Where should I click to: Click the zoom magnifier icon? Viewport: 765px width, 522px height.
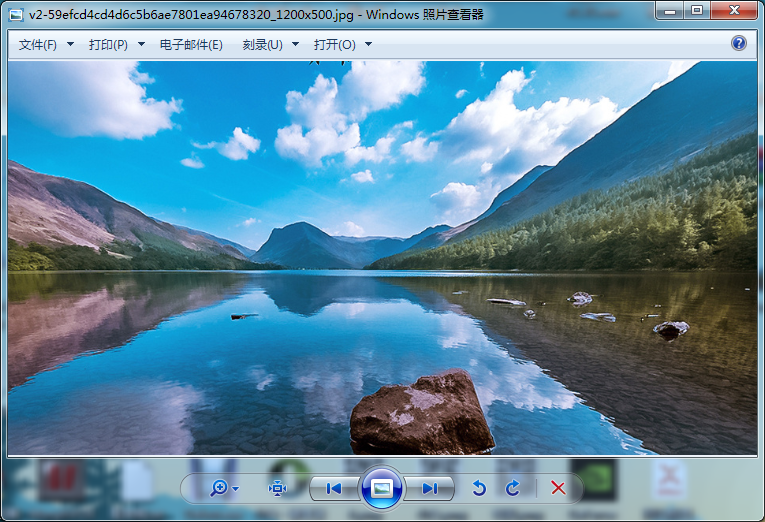(218, 488)
